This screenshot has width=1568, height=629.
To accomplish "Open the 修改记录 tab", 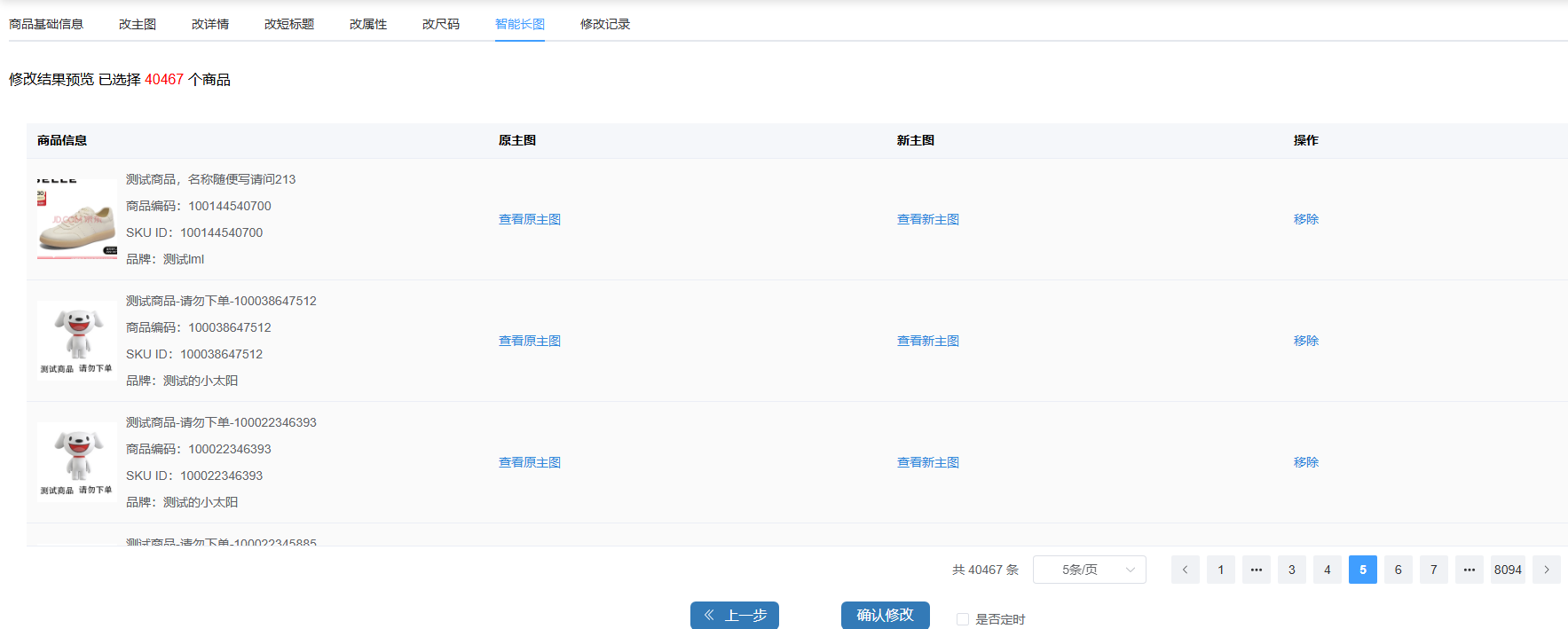I will 605,24.
